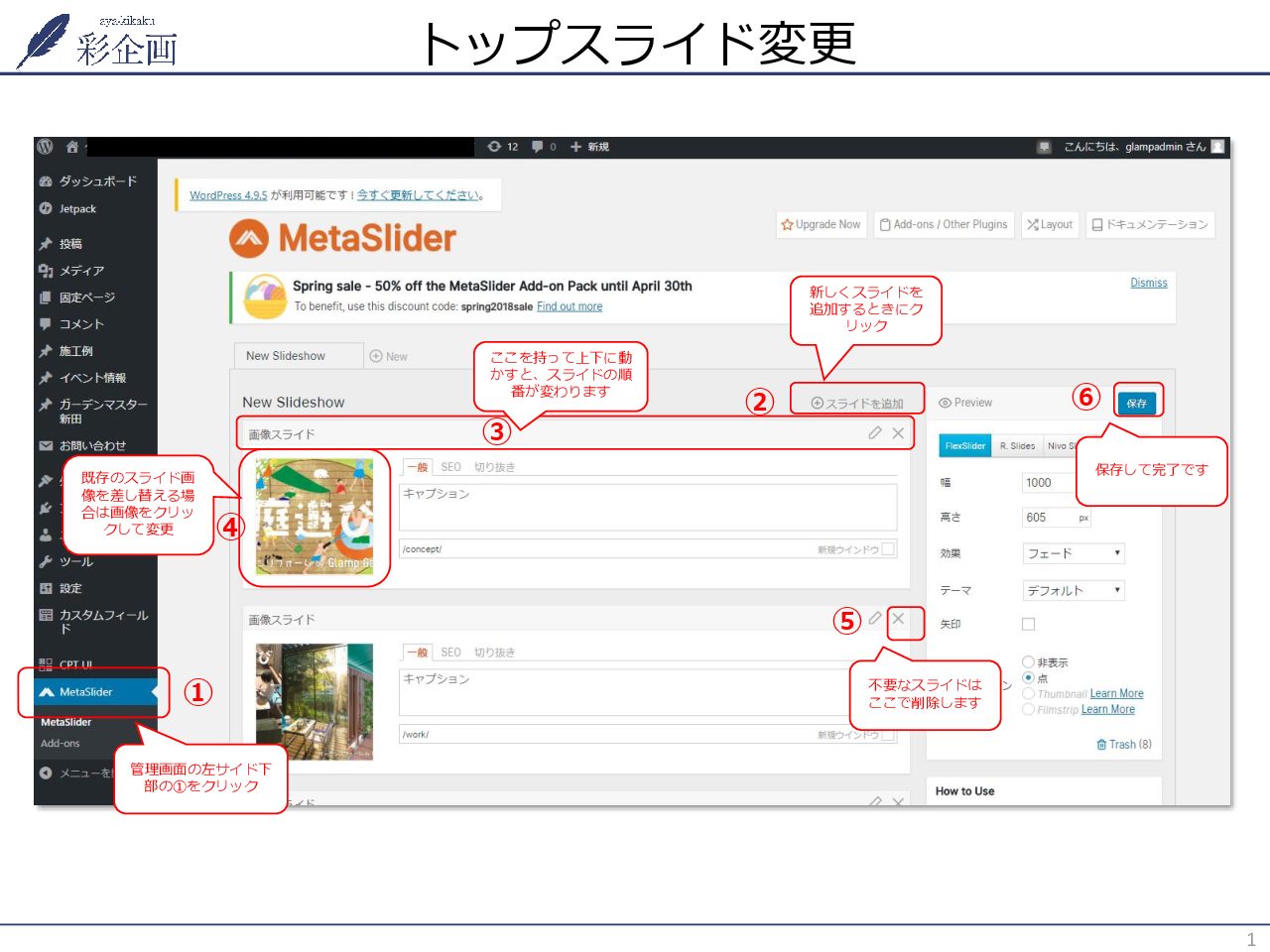The image size is (1270, 952).
Task: Delete first 画像スライド with X icon
Action: (898, 433)
